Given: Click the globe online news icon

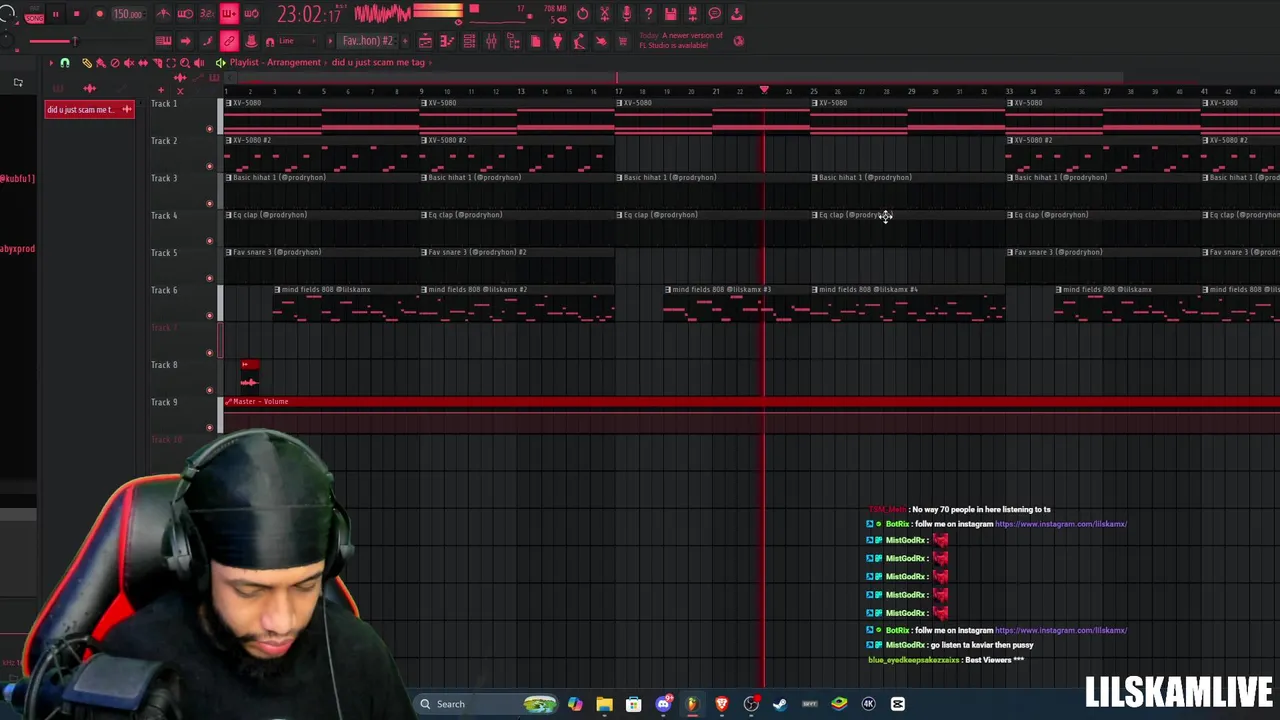Looking at the screenshot, I should [739, 41].
